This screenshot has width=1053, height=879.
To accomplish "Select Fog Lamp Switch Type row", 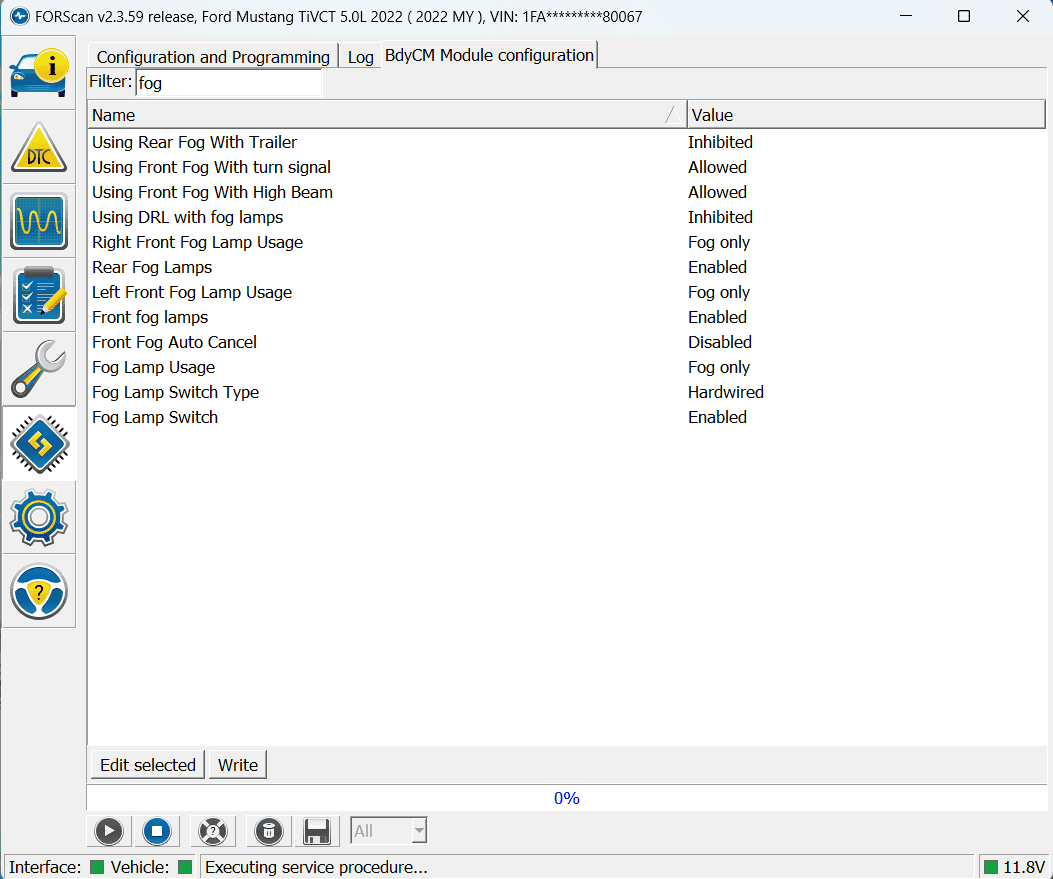I will pos(566,392).
